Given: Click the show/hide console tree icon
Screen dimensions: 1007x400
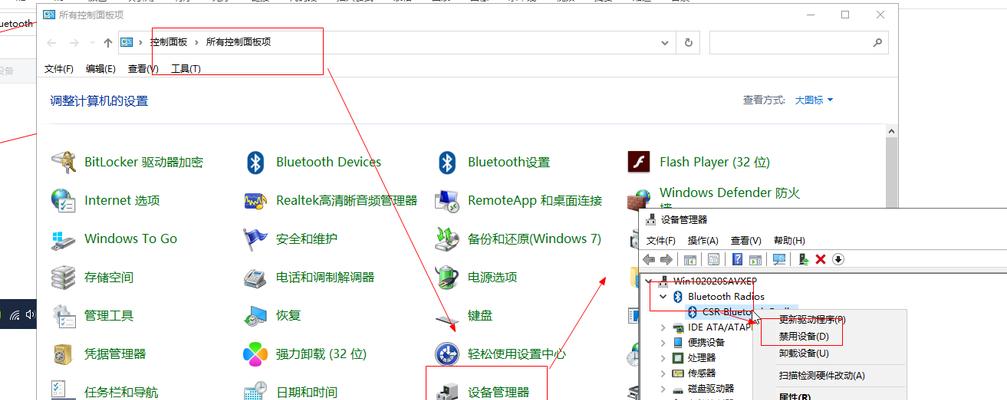Looking at the screenshot, I should 690,259.
